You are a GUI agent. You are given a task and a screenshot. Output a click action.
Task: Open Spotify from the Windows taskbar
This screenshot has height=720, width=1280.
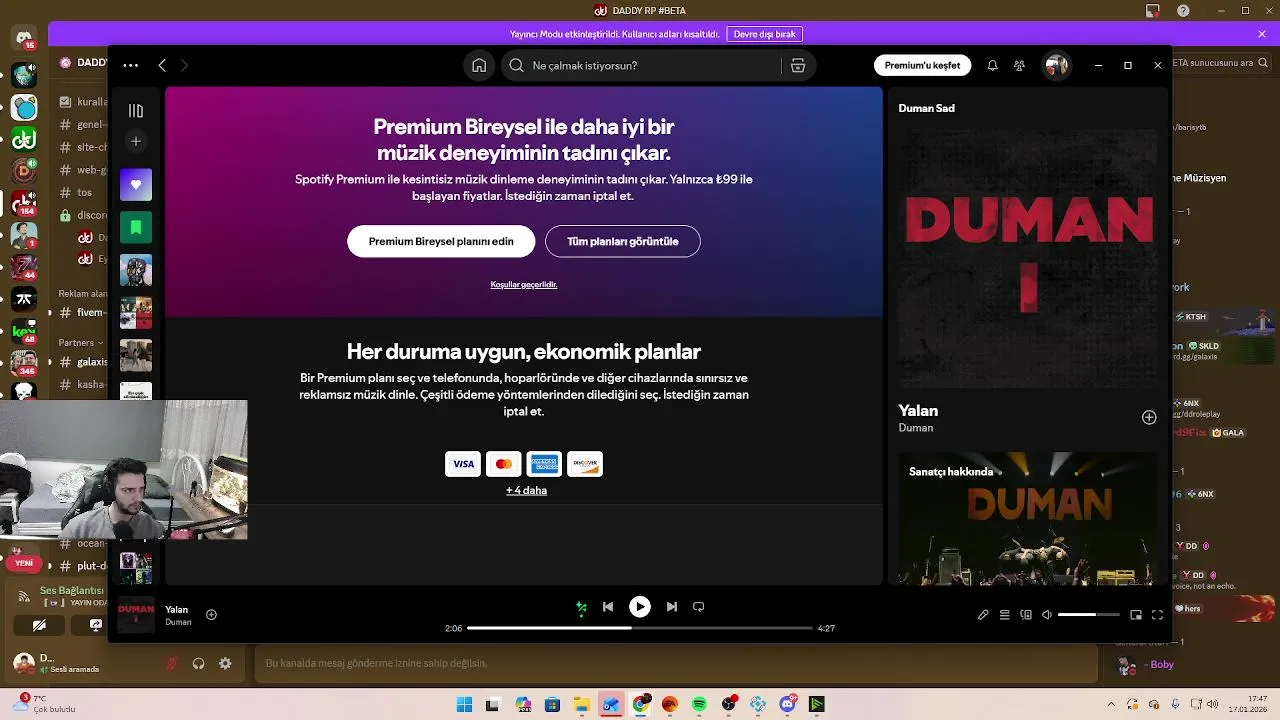tap(699, 704)
